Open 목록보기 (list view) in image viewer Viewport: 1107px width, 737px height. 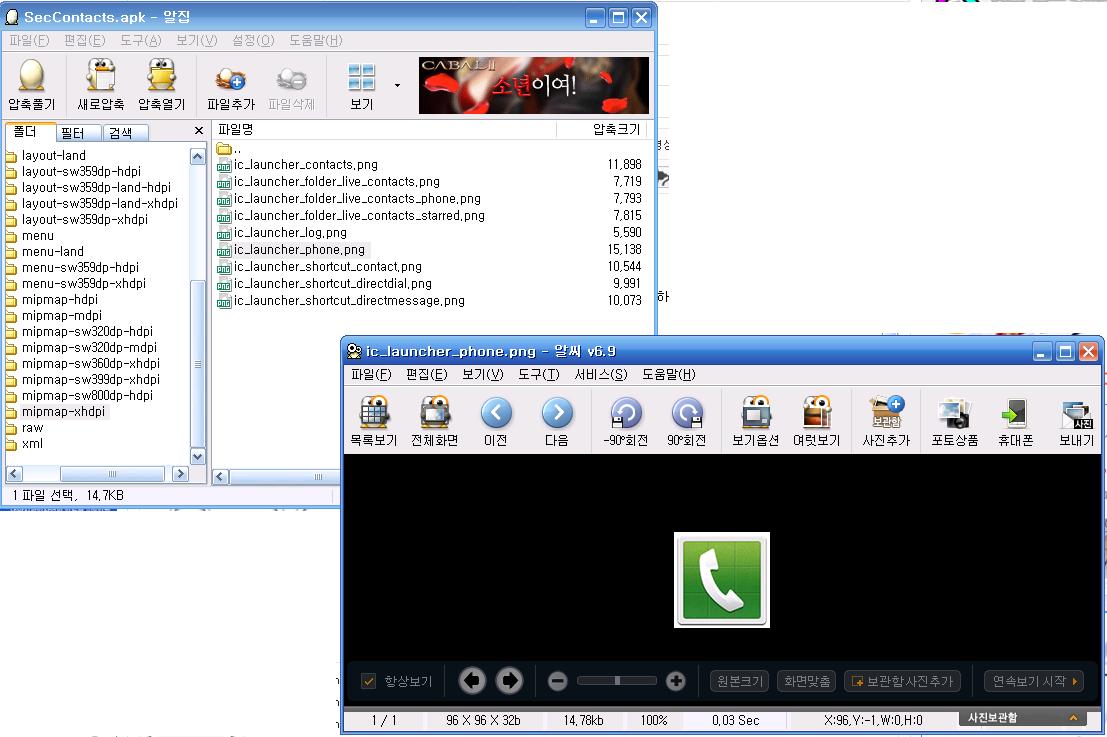(x=373, y=414)
